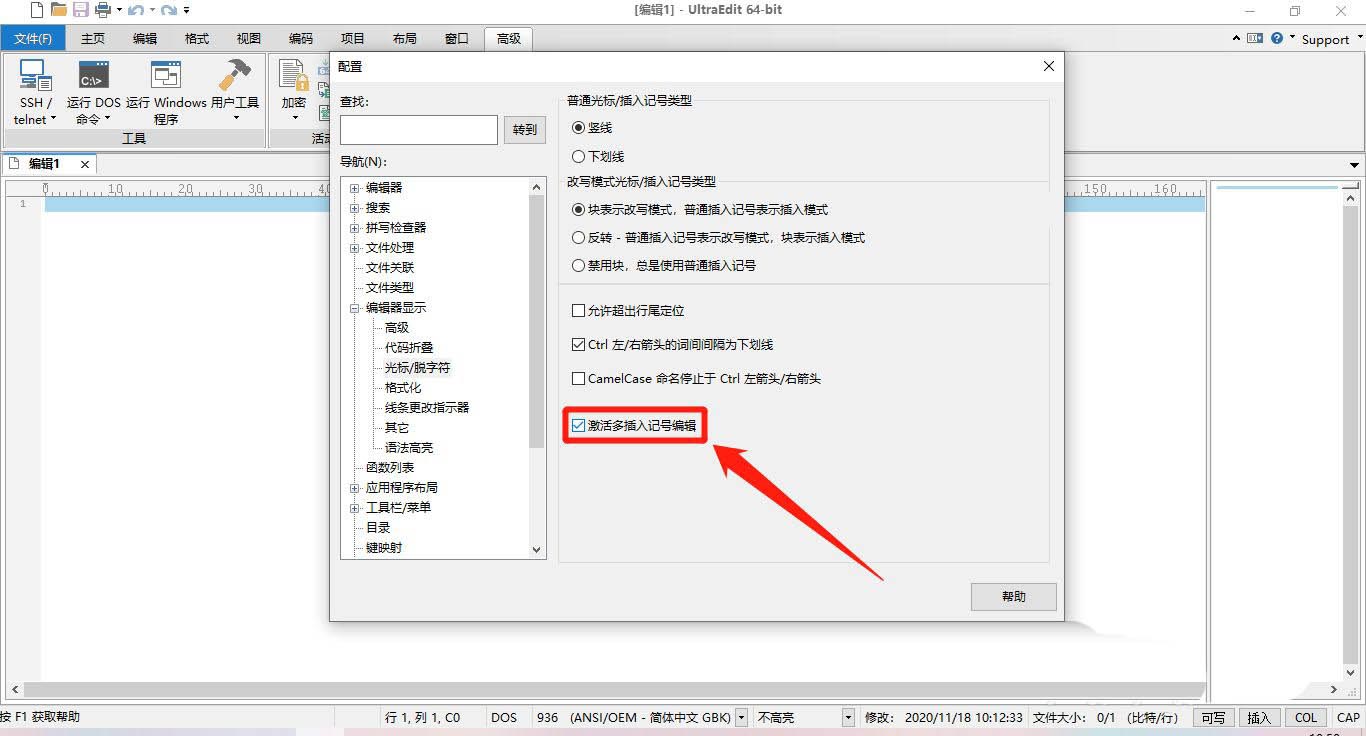Click the 用户工具 hammer icon
Image resolution: width=1366 pixels, height=736 pixels.
pyautogui.click(x=235, y=75)
